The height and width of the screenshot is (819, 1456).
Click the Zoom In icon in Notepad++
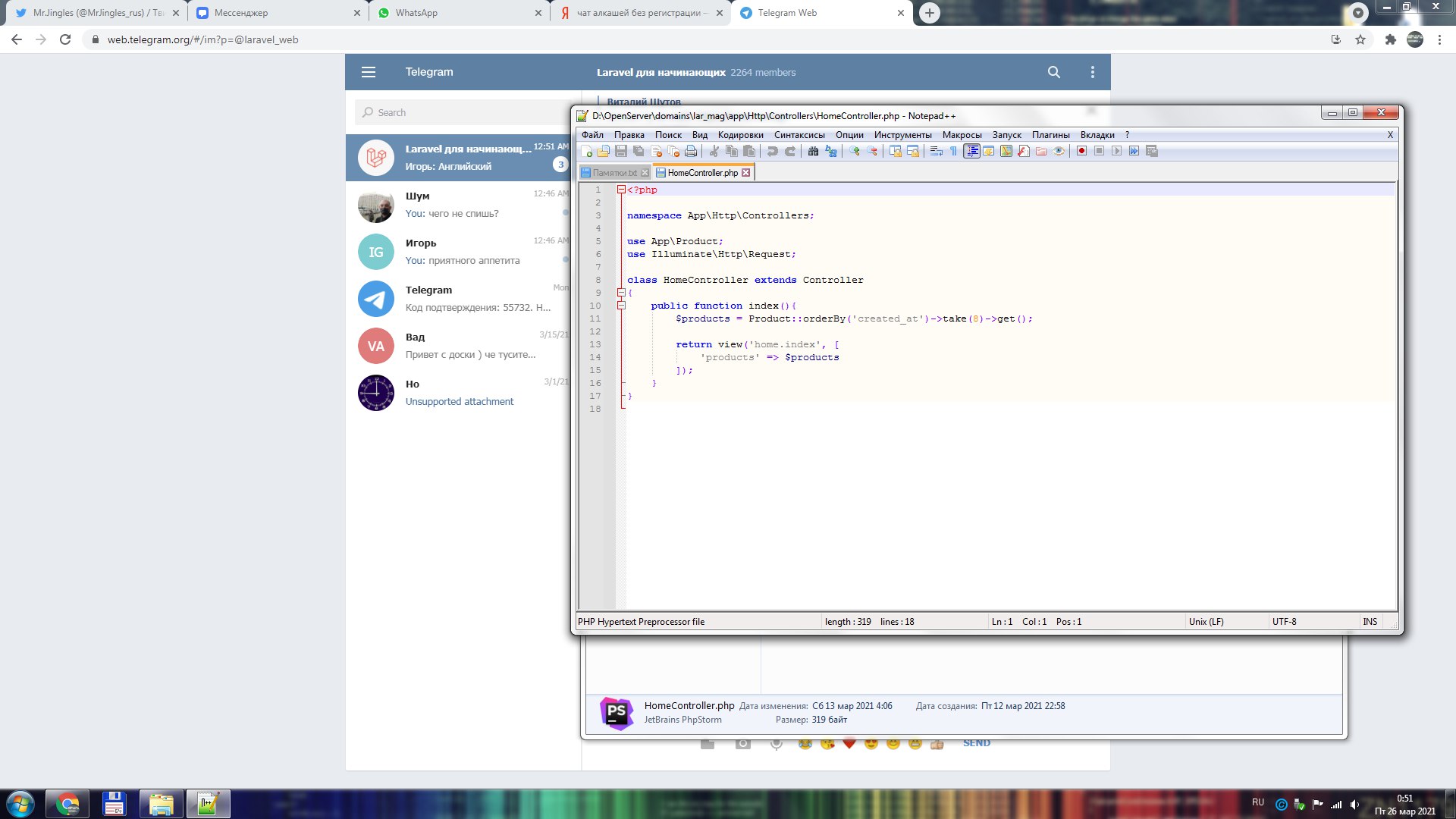855,151
